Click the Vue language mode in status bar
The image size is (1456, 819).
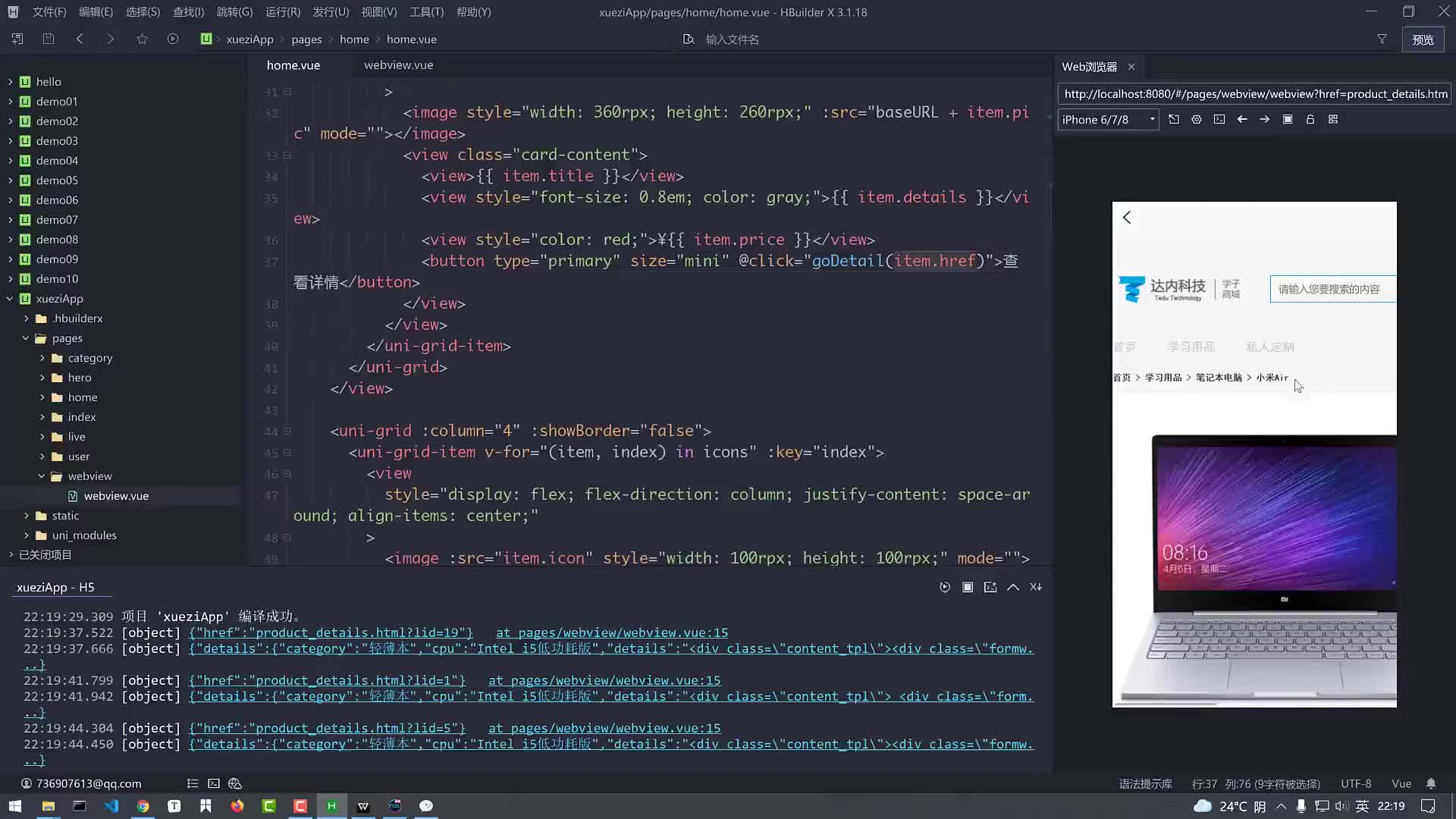pyautogui.click(x=1401, y=784)
